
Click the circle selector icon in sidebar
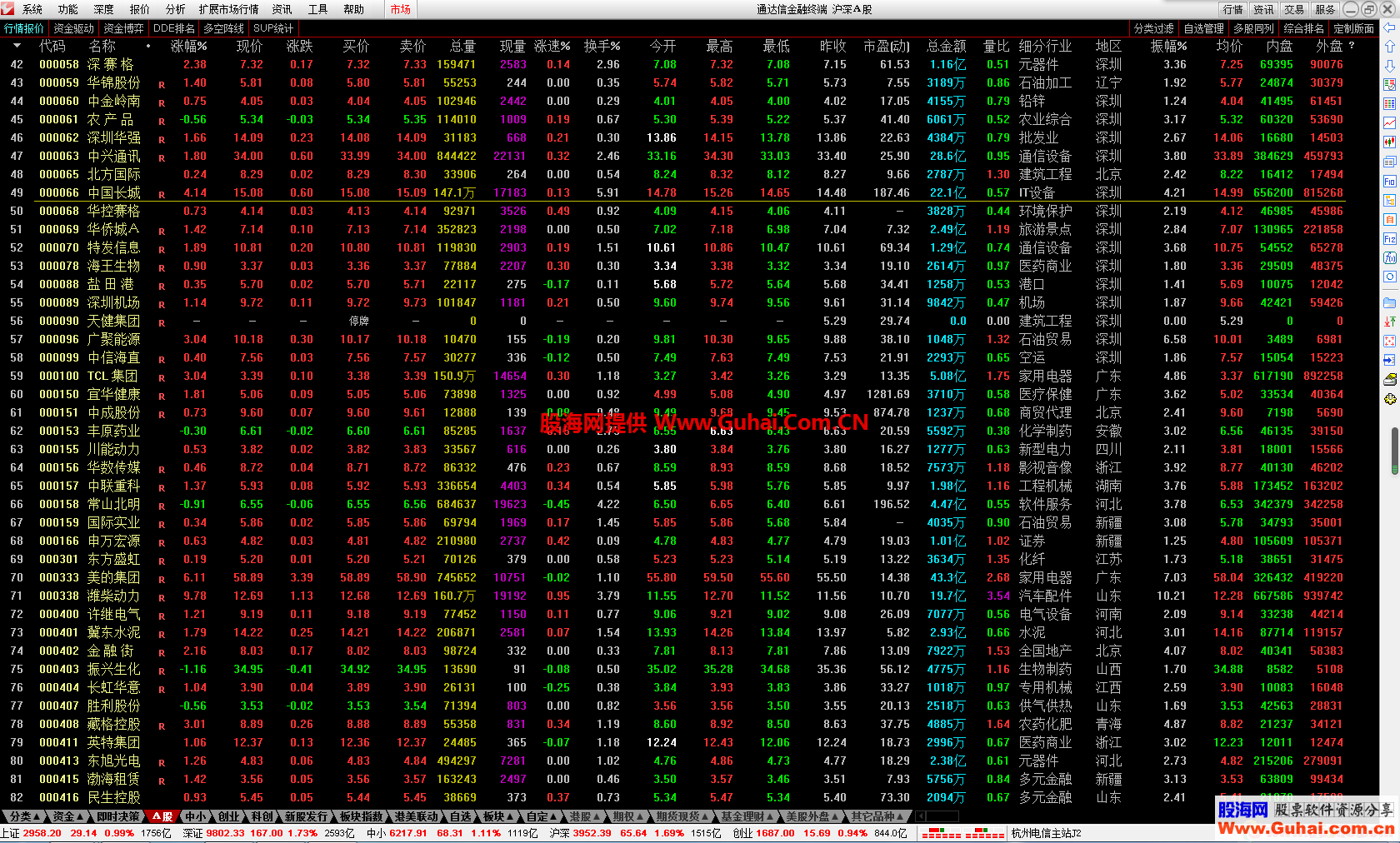pyautogui.click(x=1389, y=277)
